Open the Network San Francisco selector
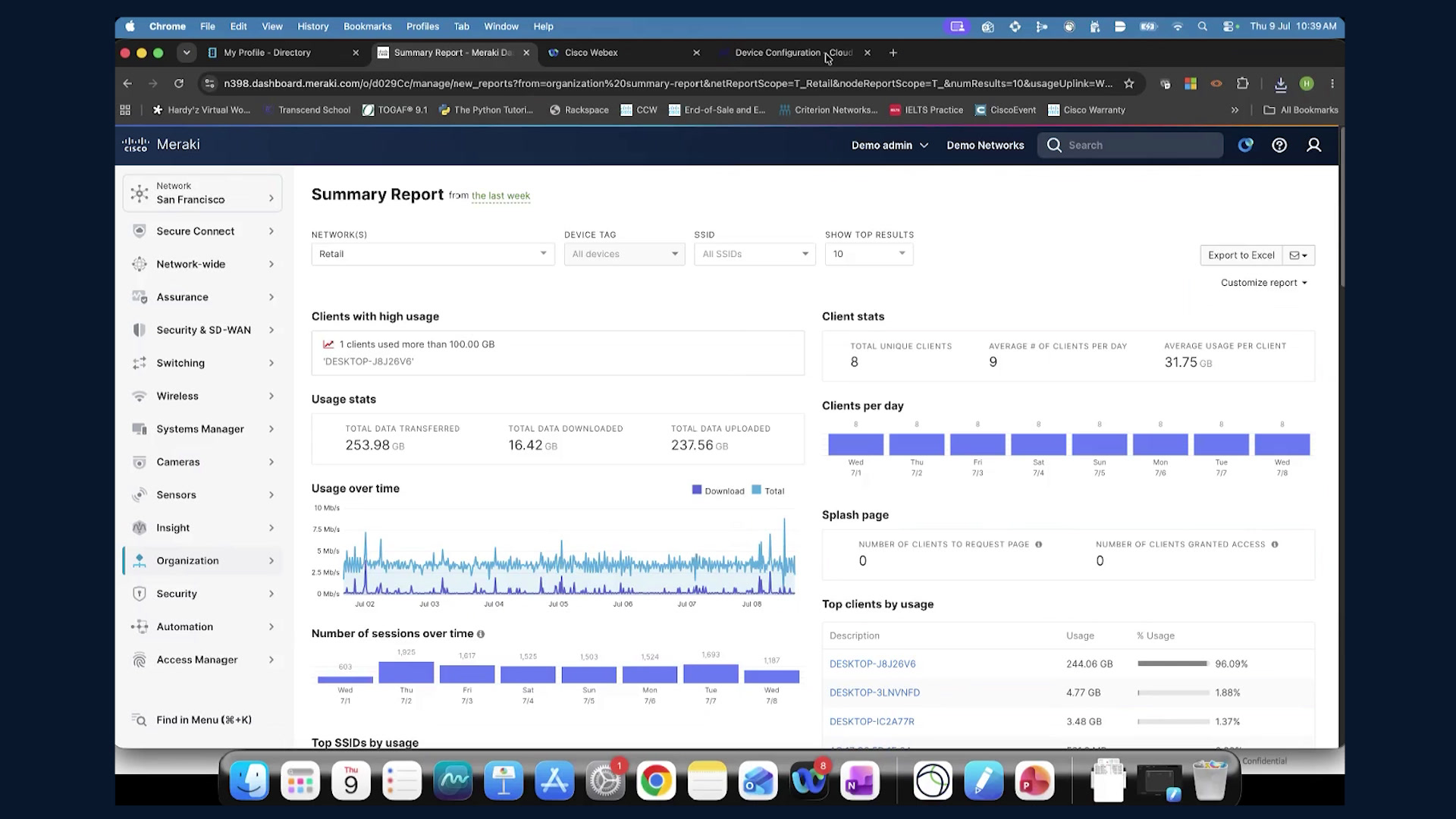1456x819 pixels. [x=202, y=193]
